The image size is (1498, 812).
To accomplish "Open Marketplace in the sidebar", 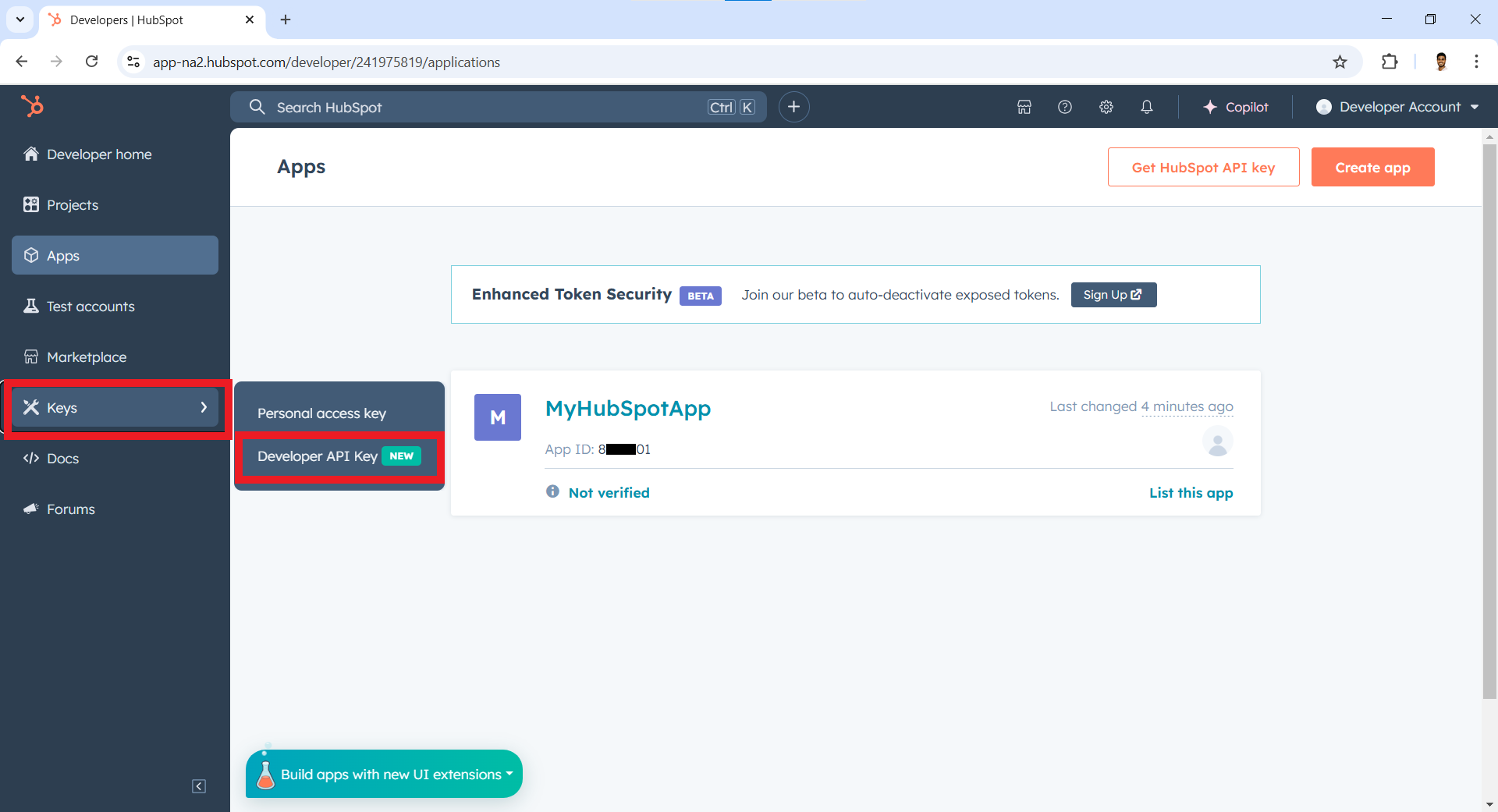I will pos(115,357).
